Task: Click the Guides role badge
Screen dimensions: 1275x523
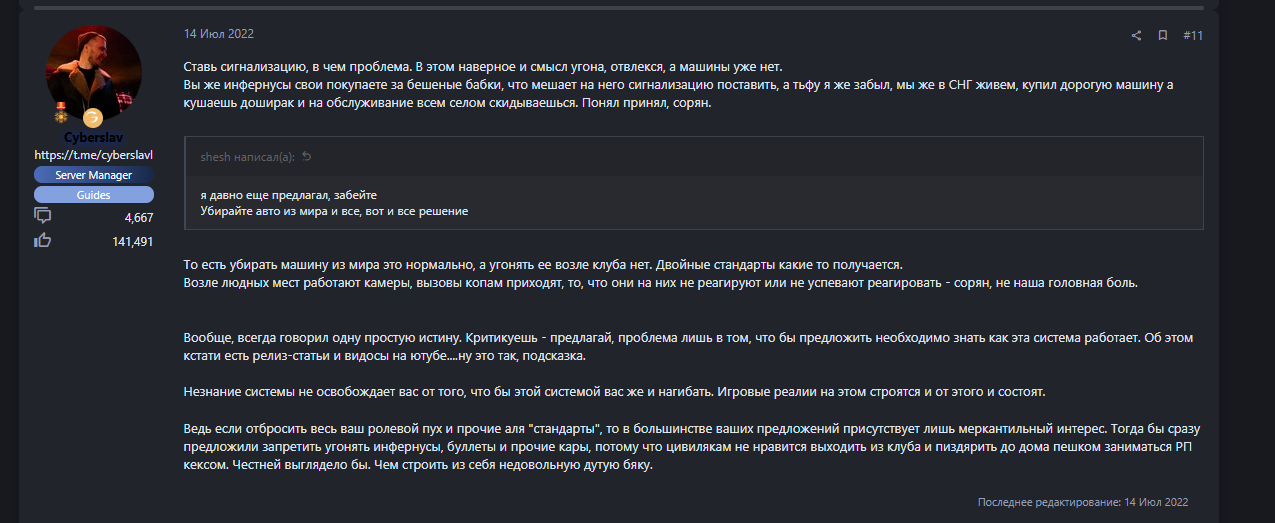Action: [94, 195]
